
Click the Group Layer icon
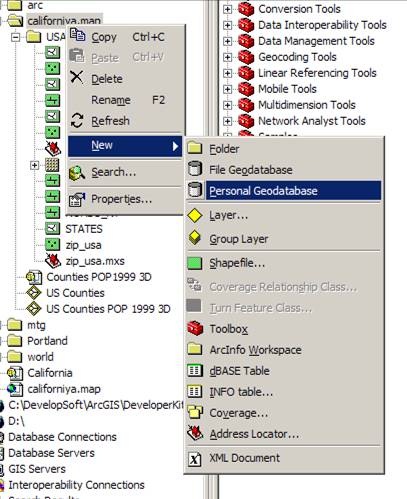(195, 238)
